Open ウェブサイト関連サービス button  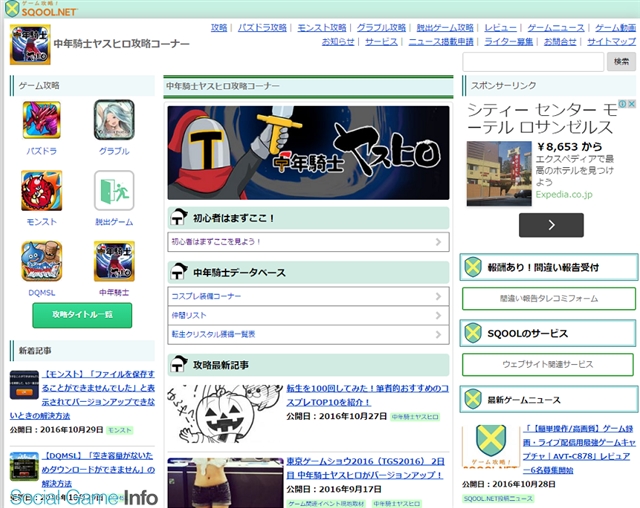click(x=548, y=364)
